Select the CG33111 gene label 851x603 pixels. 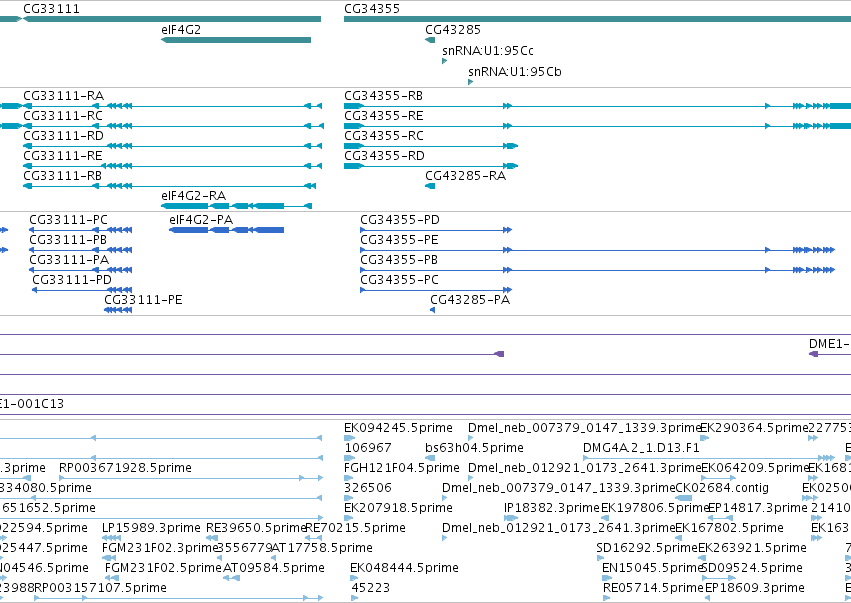coord(52,9)
